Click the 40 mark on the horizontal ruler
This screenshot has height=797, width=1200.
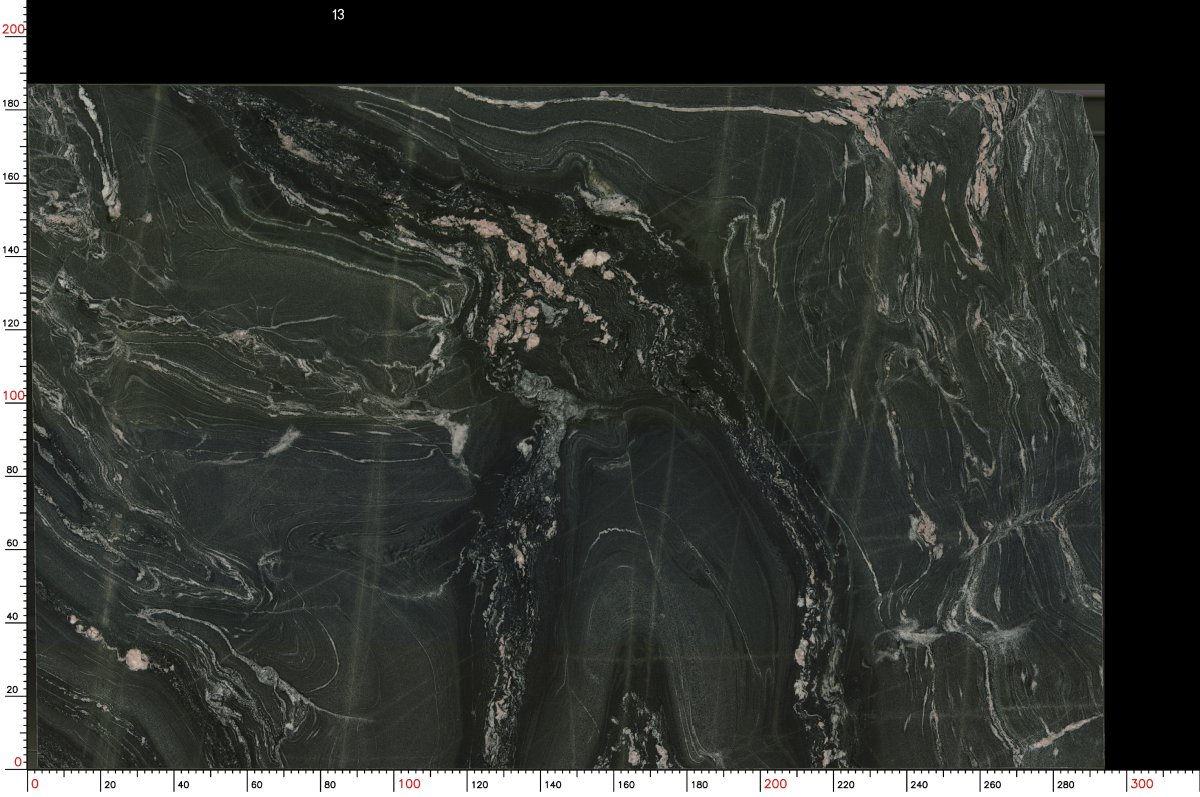pos(182,784)
